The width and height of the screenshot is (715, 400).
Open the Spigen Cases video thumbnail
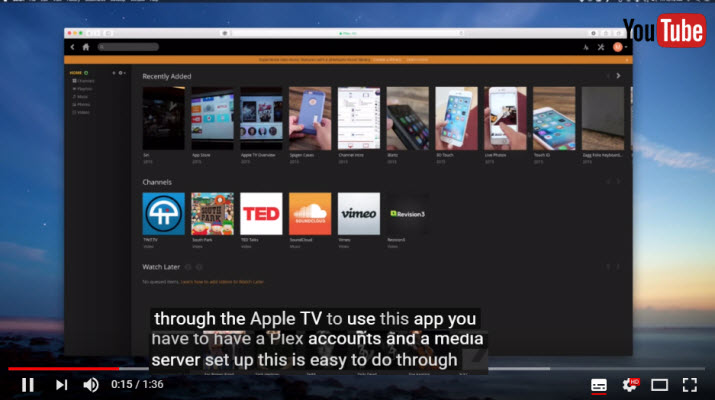310,119
